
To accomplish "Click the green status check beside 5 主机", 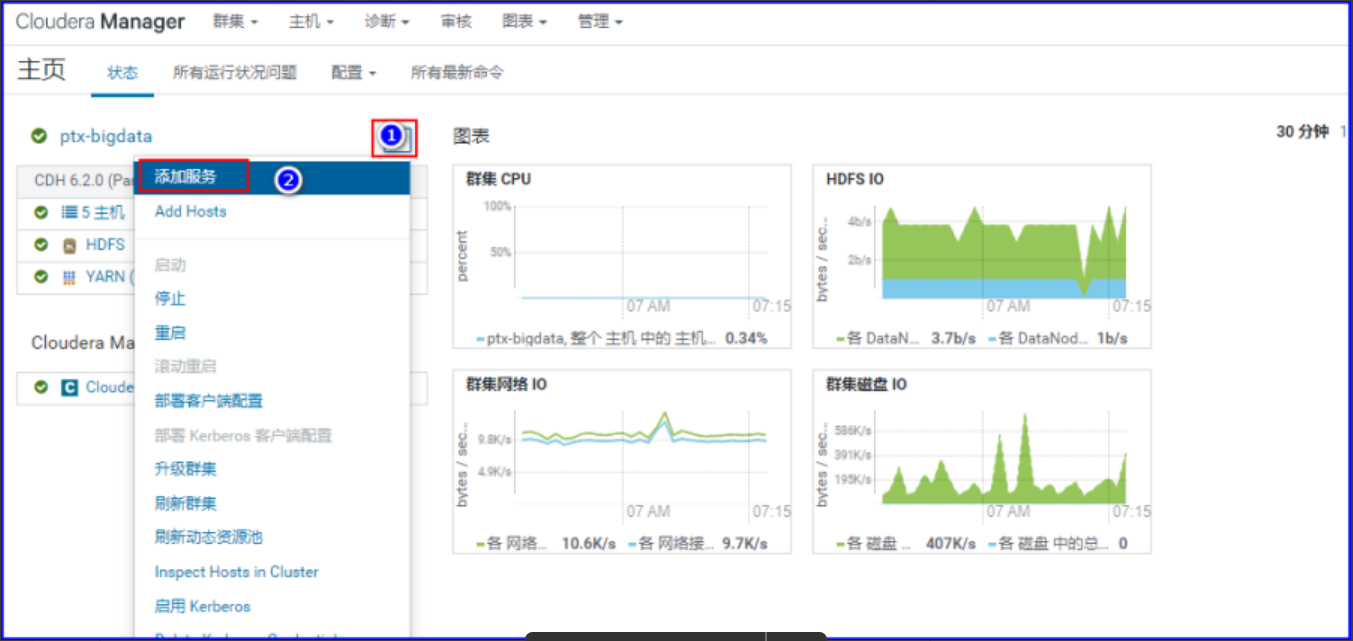I will pos(41,212).
